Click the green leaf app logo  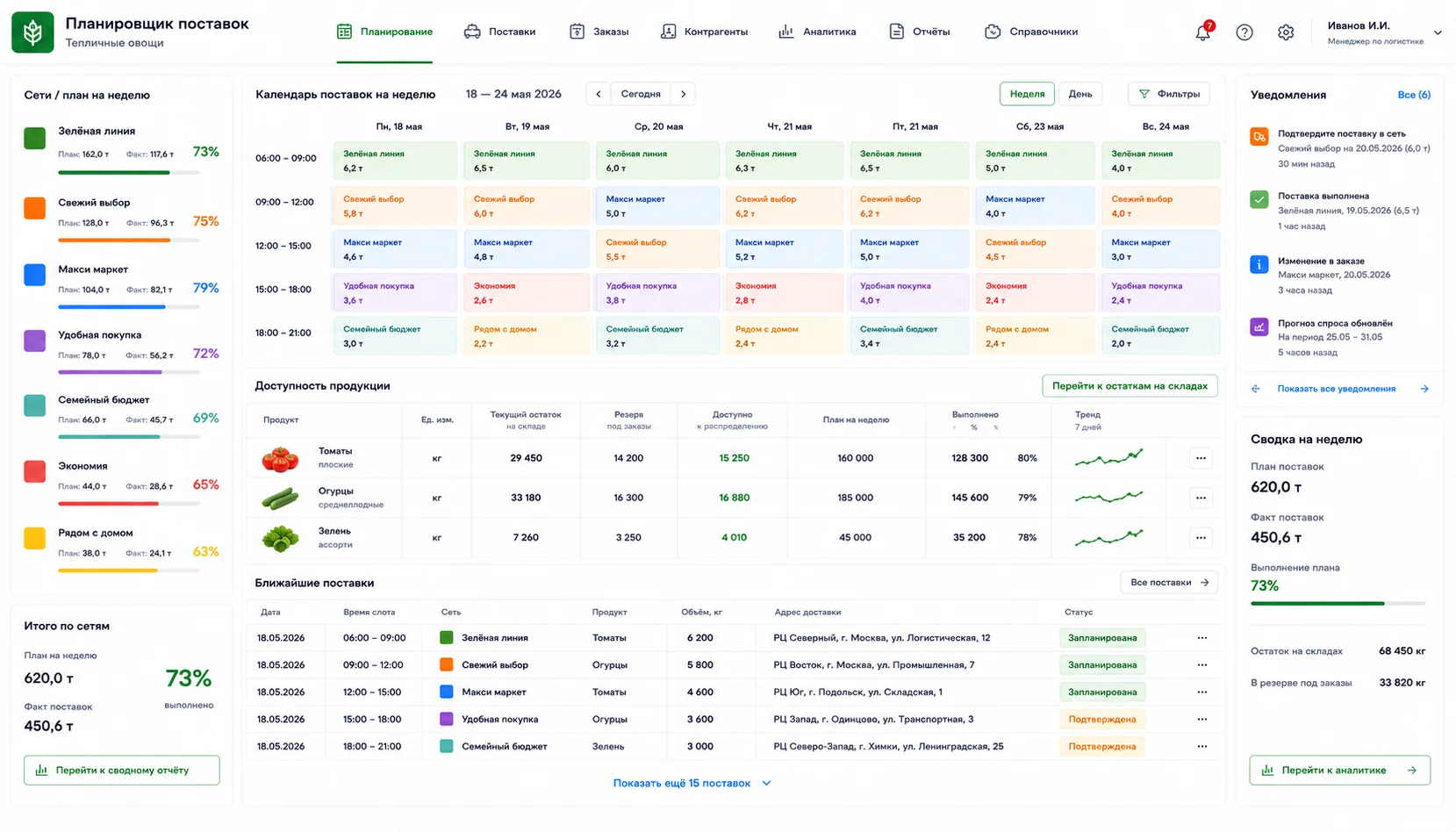coord(32,32)
